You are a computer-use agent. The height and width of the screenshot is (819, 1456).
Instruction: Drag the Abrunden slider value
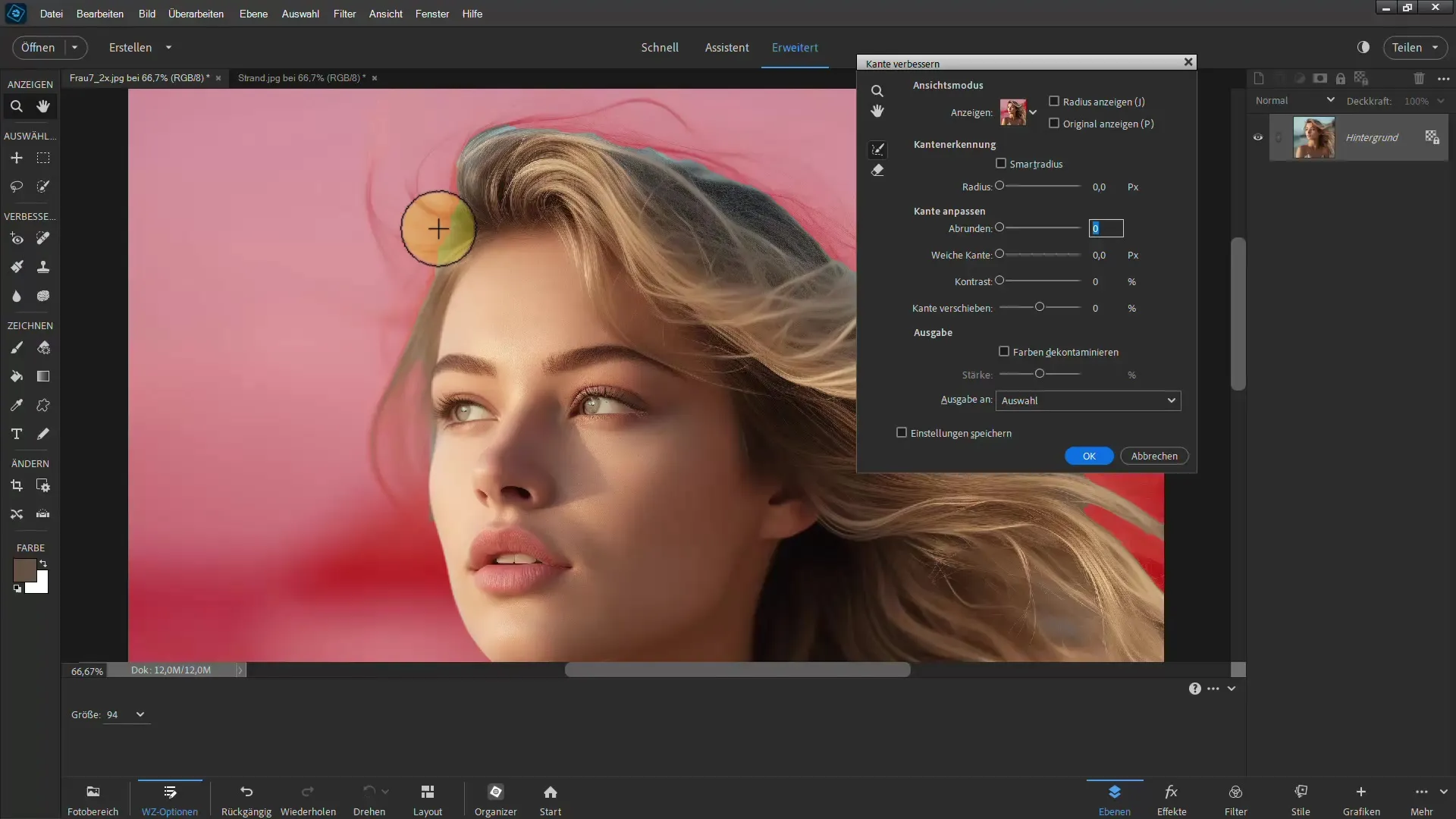click(x=1001, y=228)
